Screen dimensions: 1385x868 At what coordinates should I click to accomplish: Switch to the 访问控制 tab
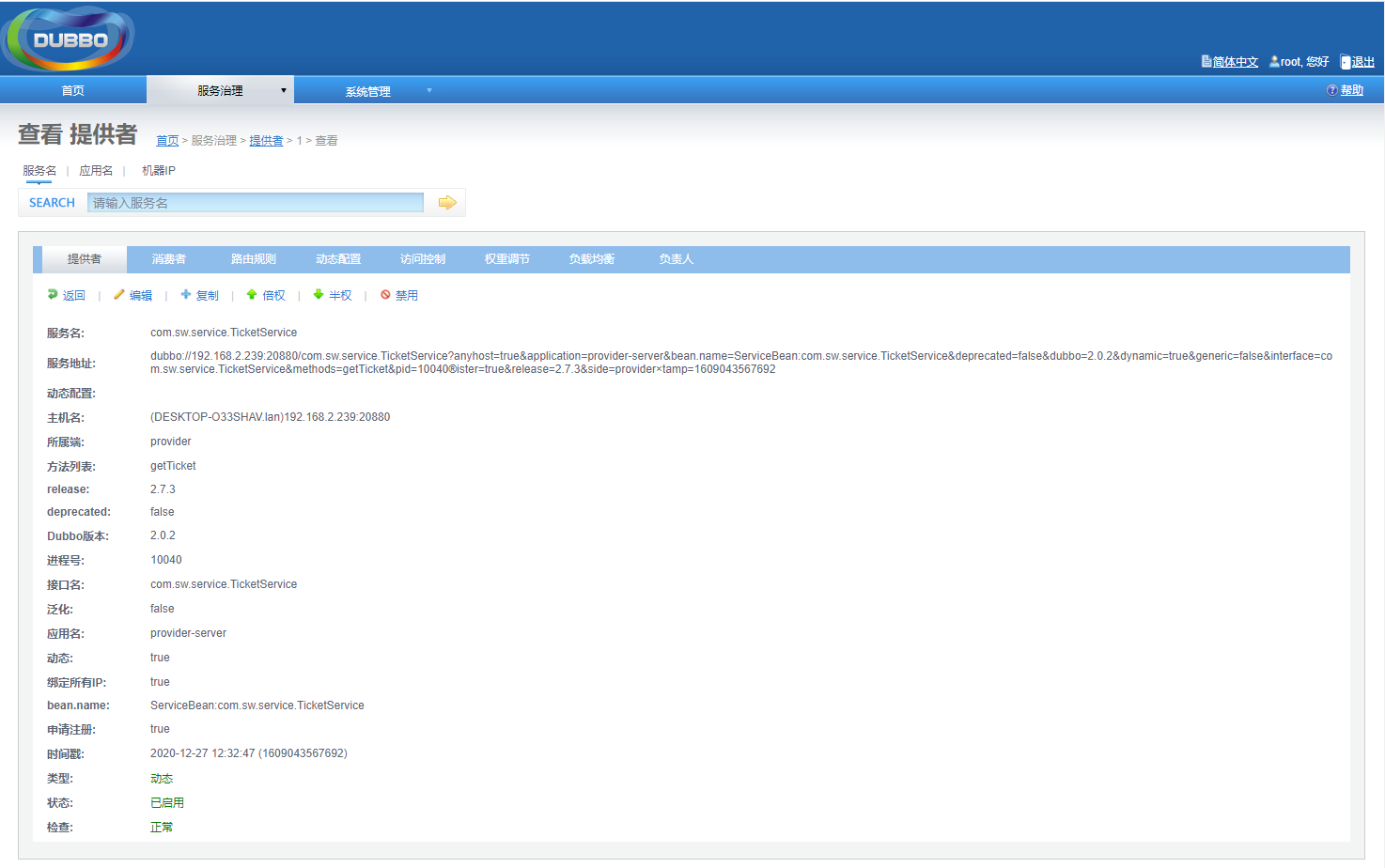pyautogui.click(x=423, y=259)
